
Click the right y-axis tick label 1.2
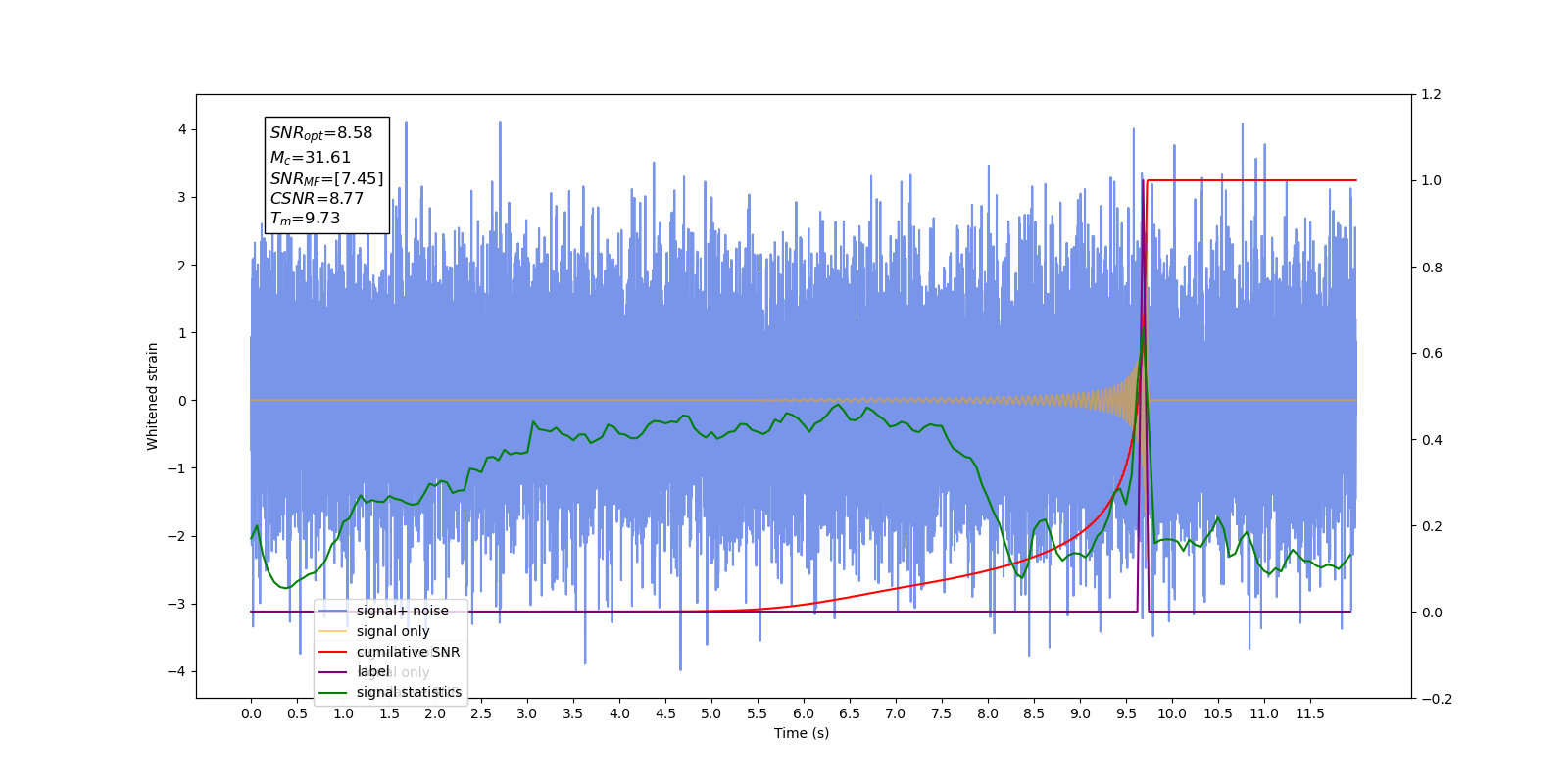(1432, 94)
